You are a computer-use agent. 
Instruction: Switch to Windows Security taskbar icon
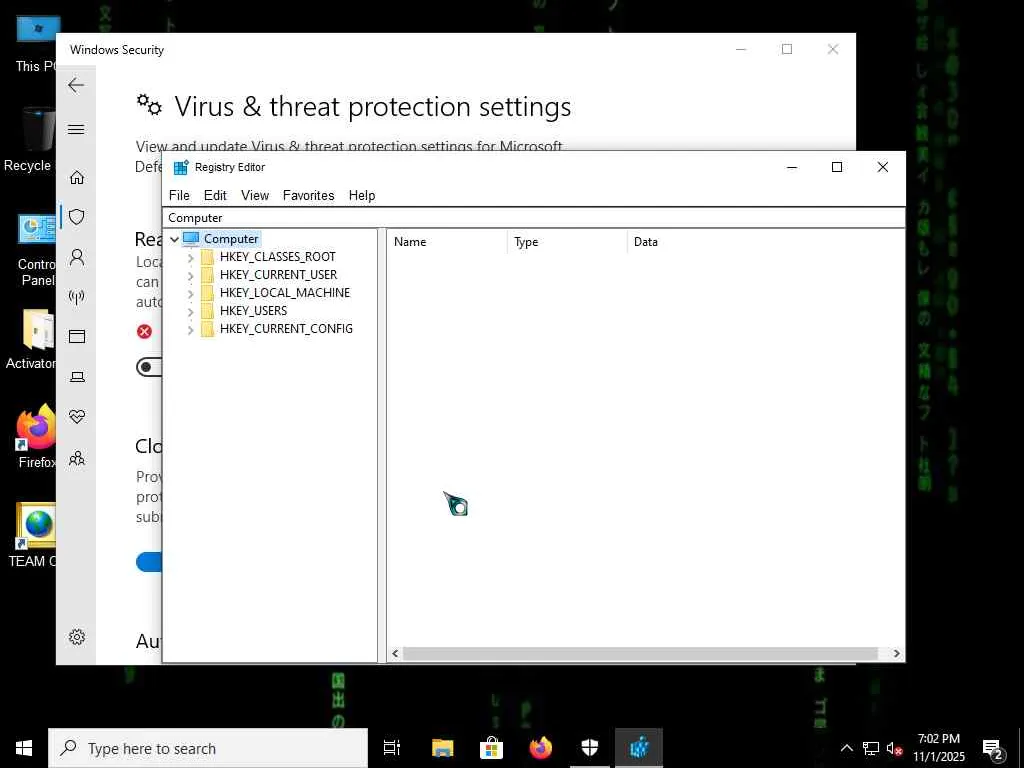(590, 748)
